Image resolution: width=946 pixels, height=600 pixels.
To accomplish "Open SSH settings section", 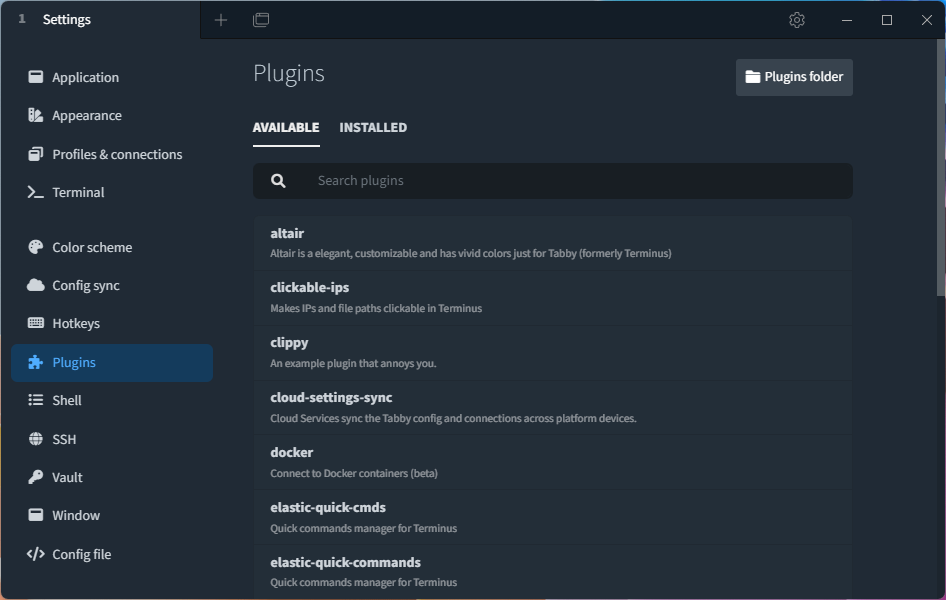I will click(x=112, y=439).
